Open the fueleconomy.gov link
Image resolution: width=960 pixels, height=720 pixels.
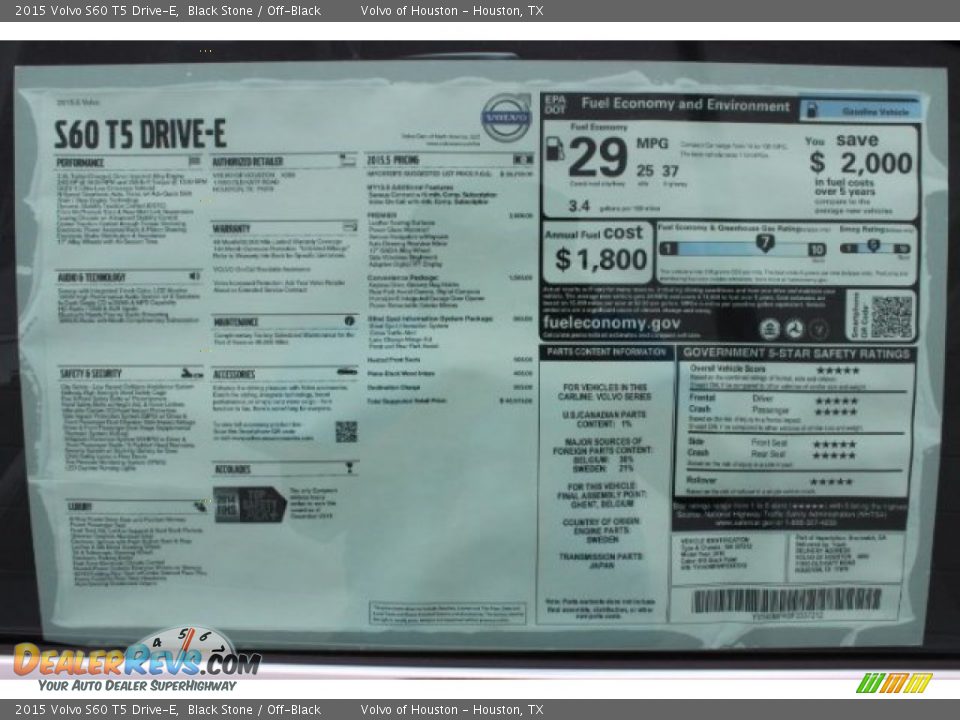click(x=614, y=324)
